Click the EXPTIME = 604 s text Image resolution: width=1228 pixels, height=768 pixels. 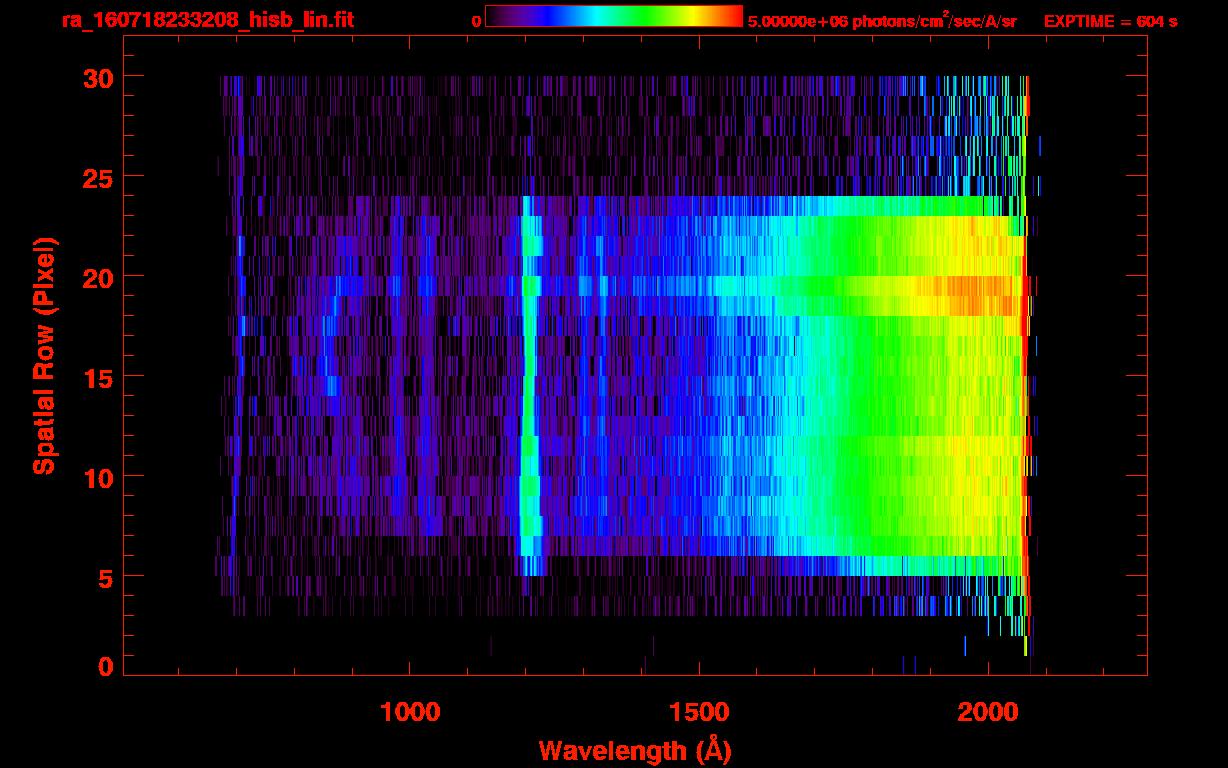(x=1110, y=21)
